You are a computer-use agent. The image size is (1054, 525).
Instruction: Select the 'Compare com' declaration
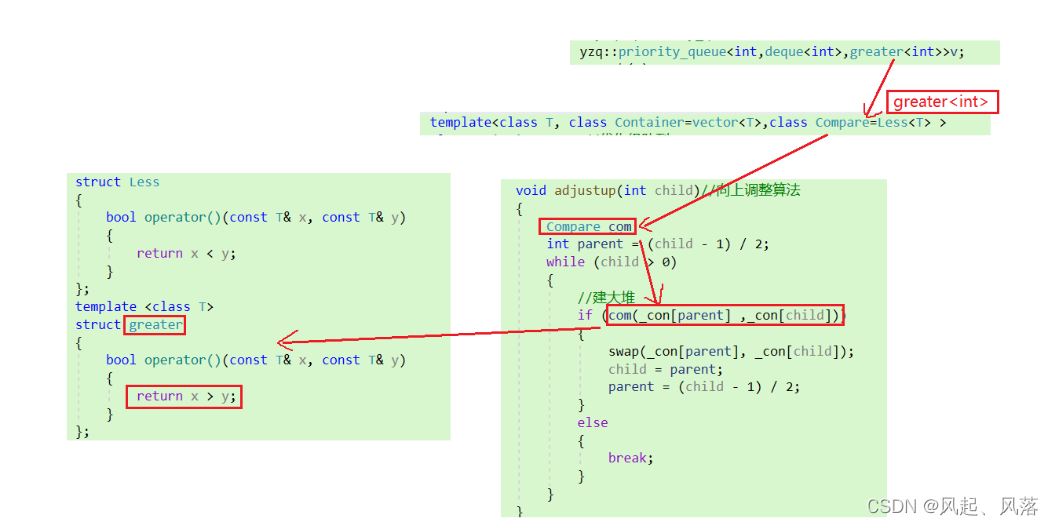point(589,227)
